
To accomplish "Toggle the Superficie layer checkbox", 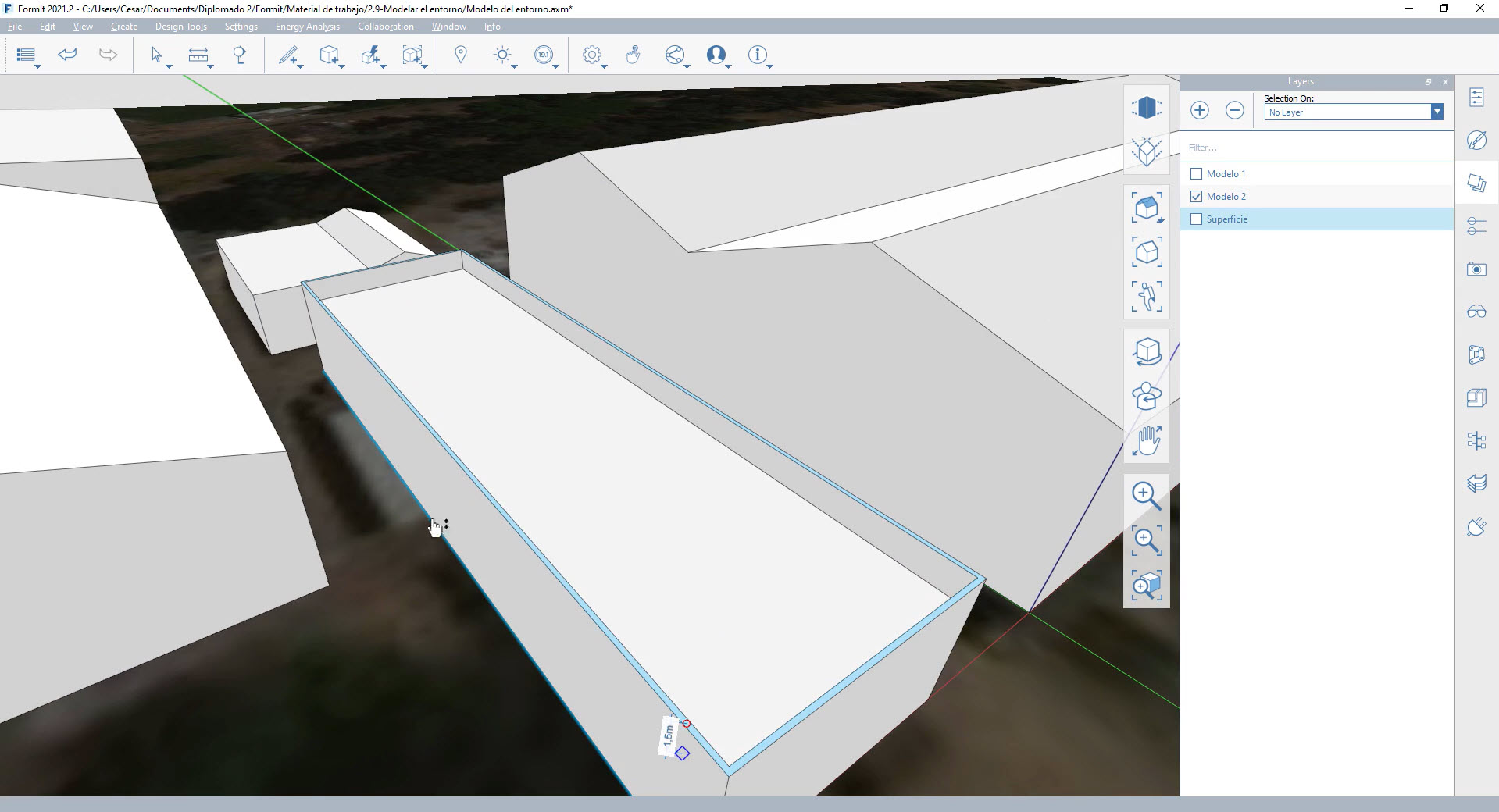I will (1196, 219).
